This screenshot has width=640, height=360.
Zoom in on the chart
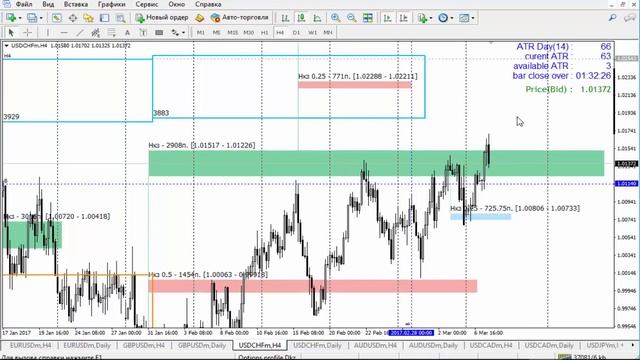[336, 18]
